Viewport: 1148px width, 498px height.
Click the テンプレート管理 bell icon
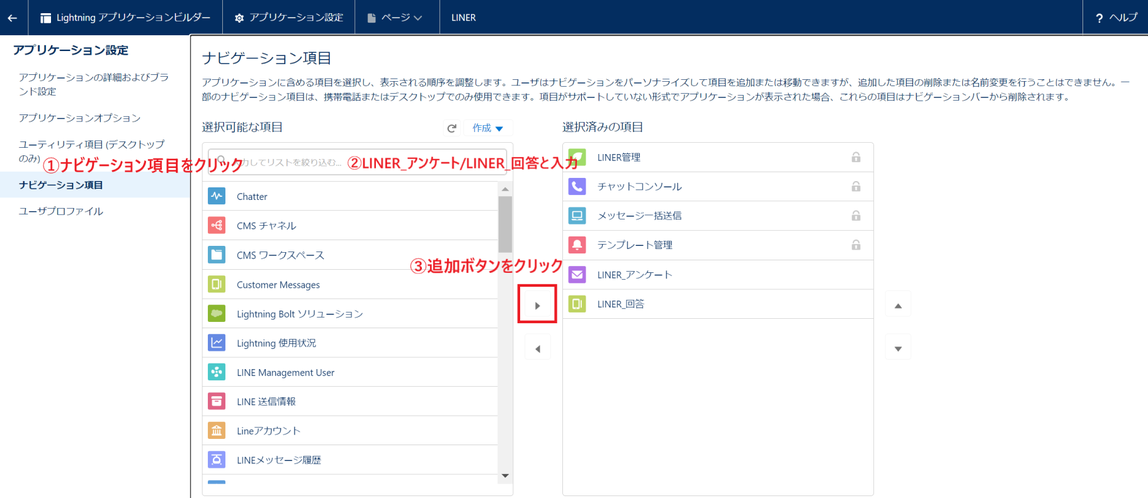tap(577, 245)
